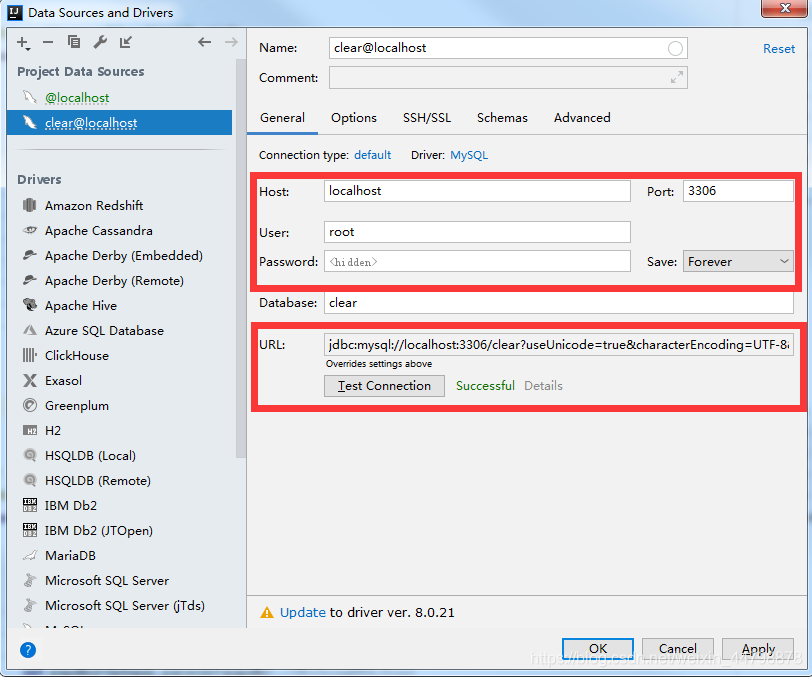Click Test Connection button

[384, 386]
